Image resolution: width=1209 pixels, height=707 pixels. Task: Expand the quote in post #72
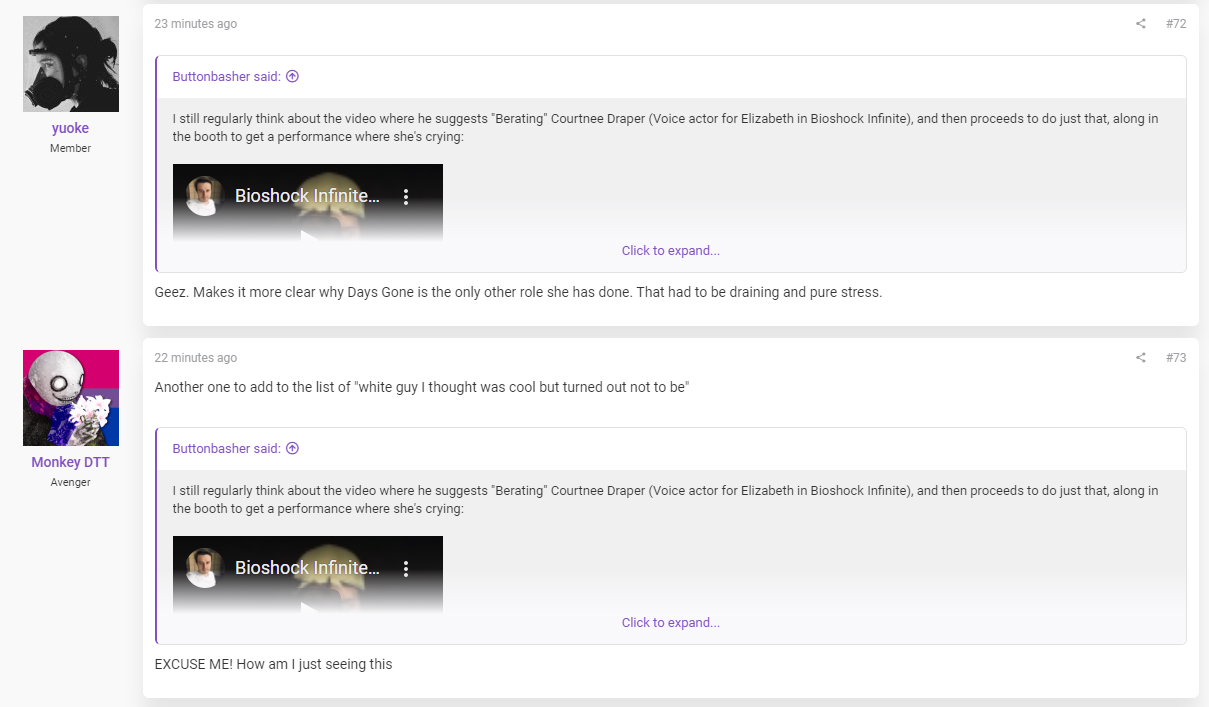(671, 251)
